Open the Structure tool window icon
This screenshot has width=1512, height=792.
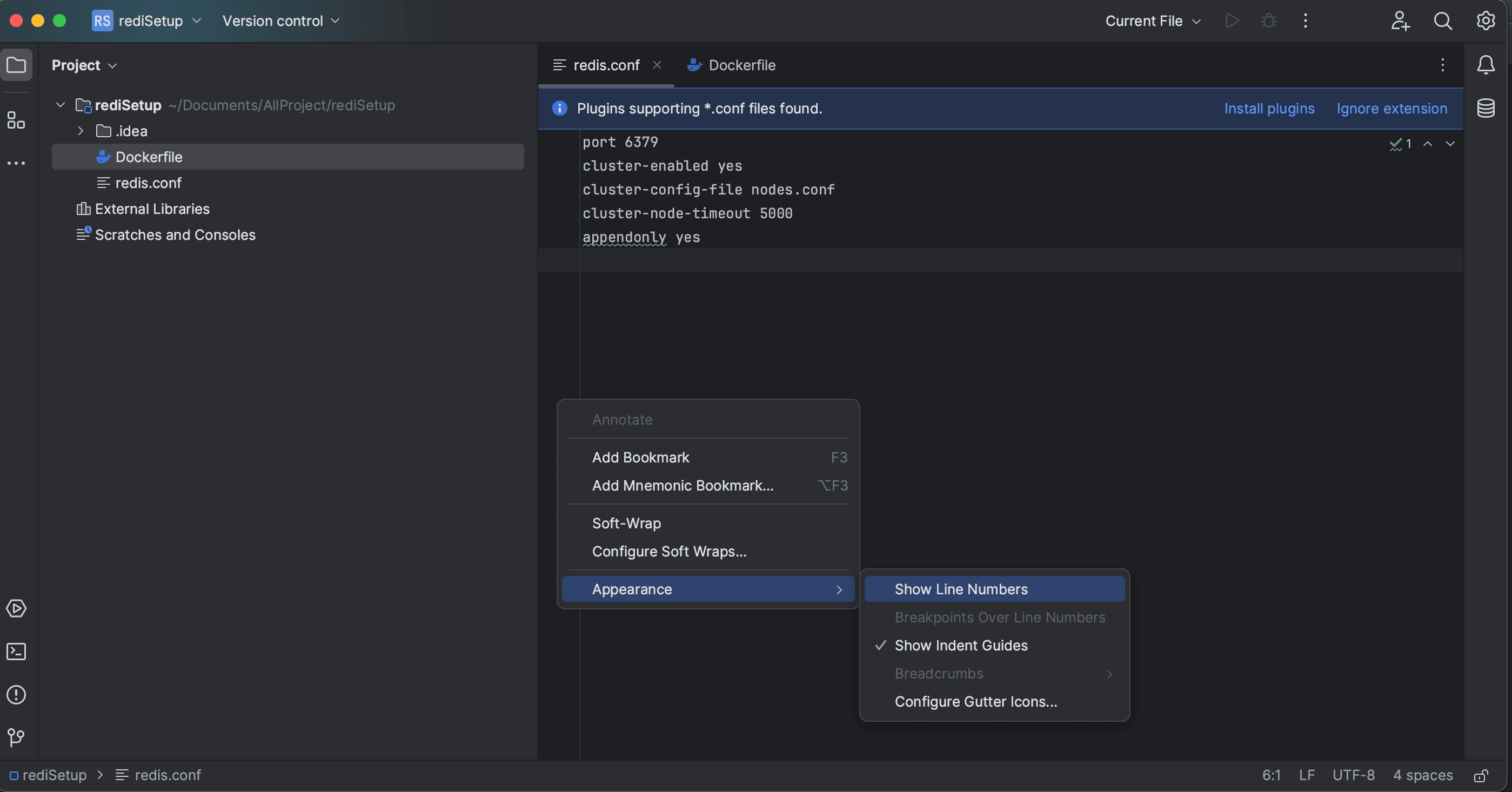click(16, 120)
